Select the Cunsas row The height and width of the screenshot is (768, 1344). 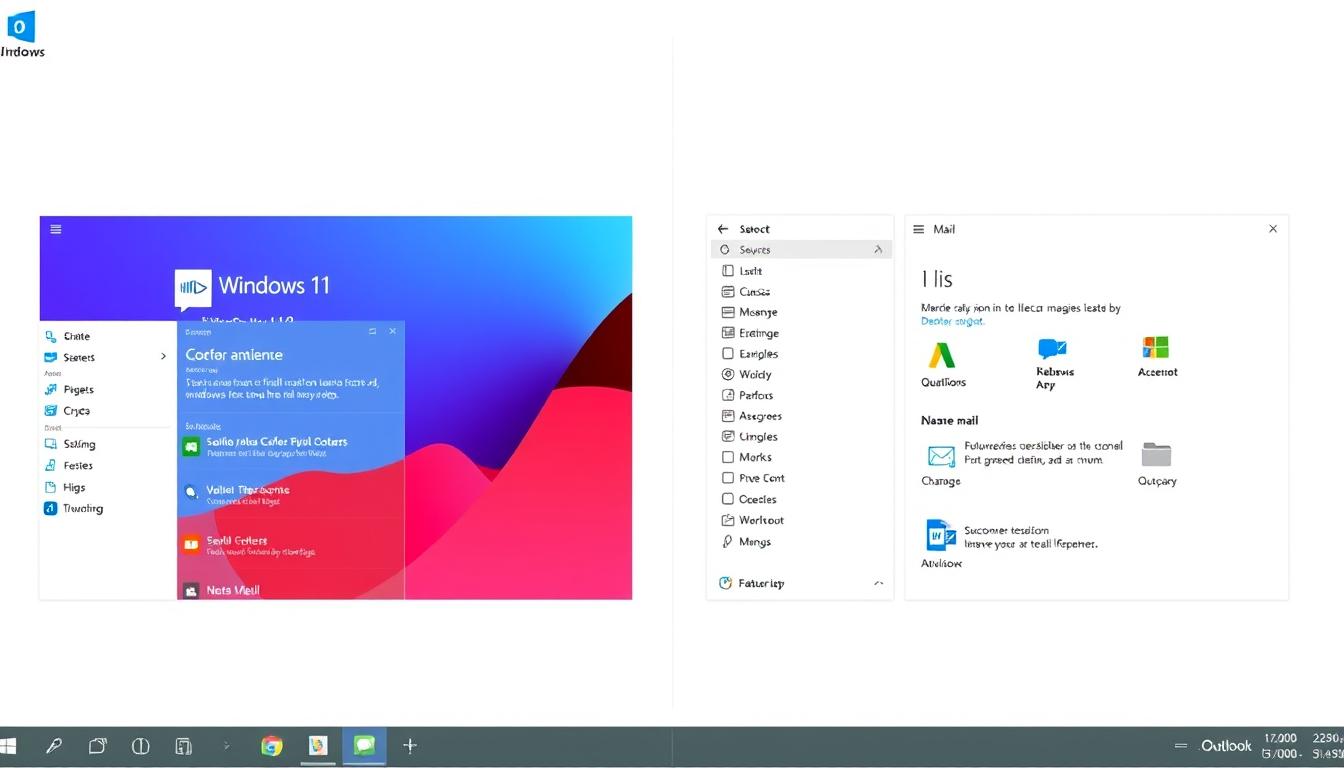coord(800,292)
